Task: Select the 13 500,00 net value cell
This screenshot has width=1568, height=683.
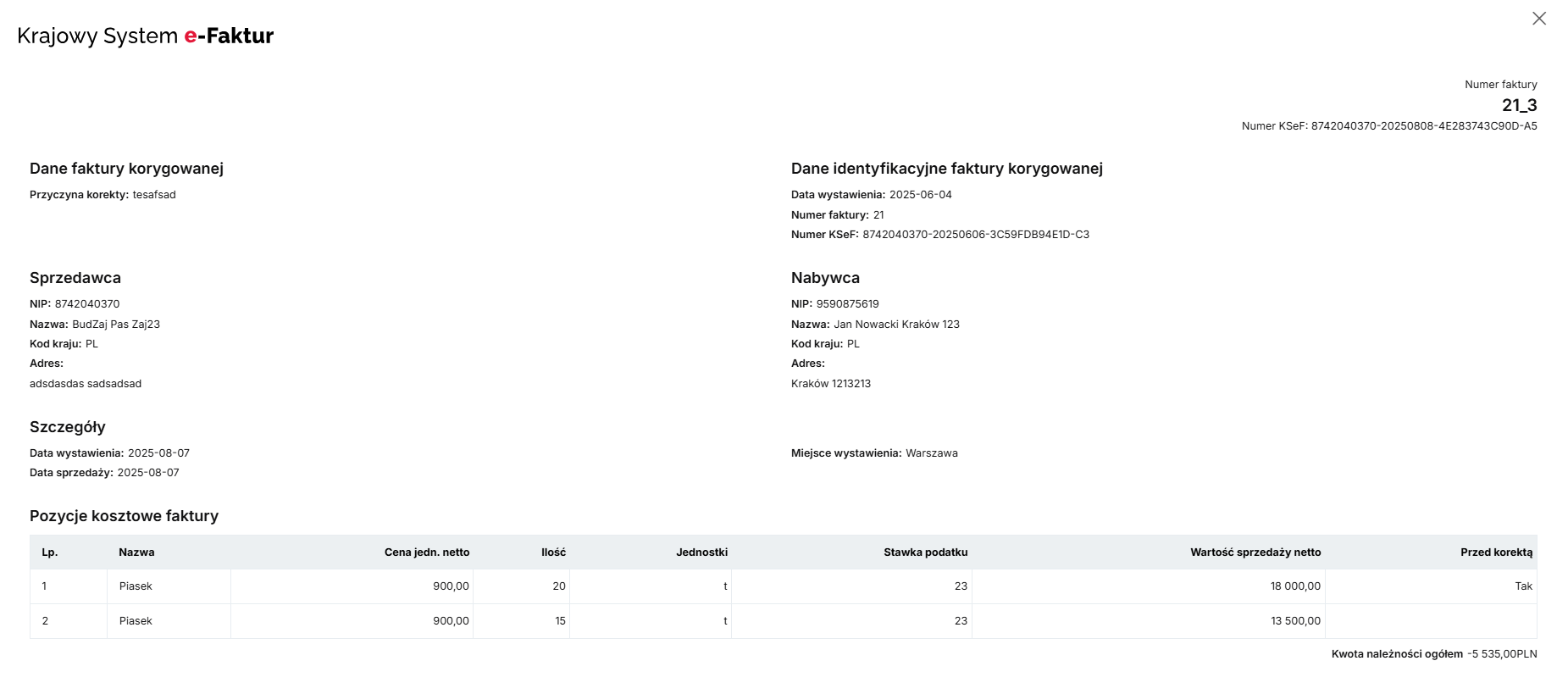Action: (x=1295, y=621)
